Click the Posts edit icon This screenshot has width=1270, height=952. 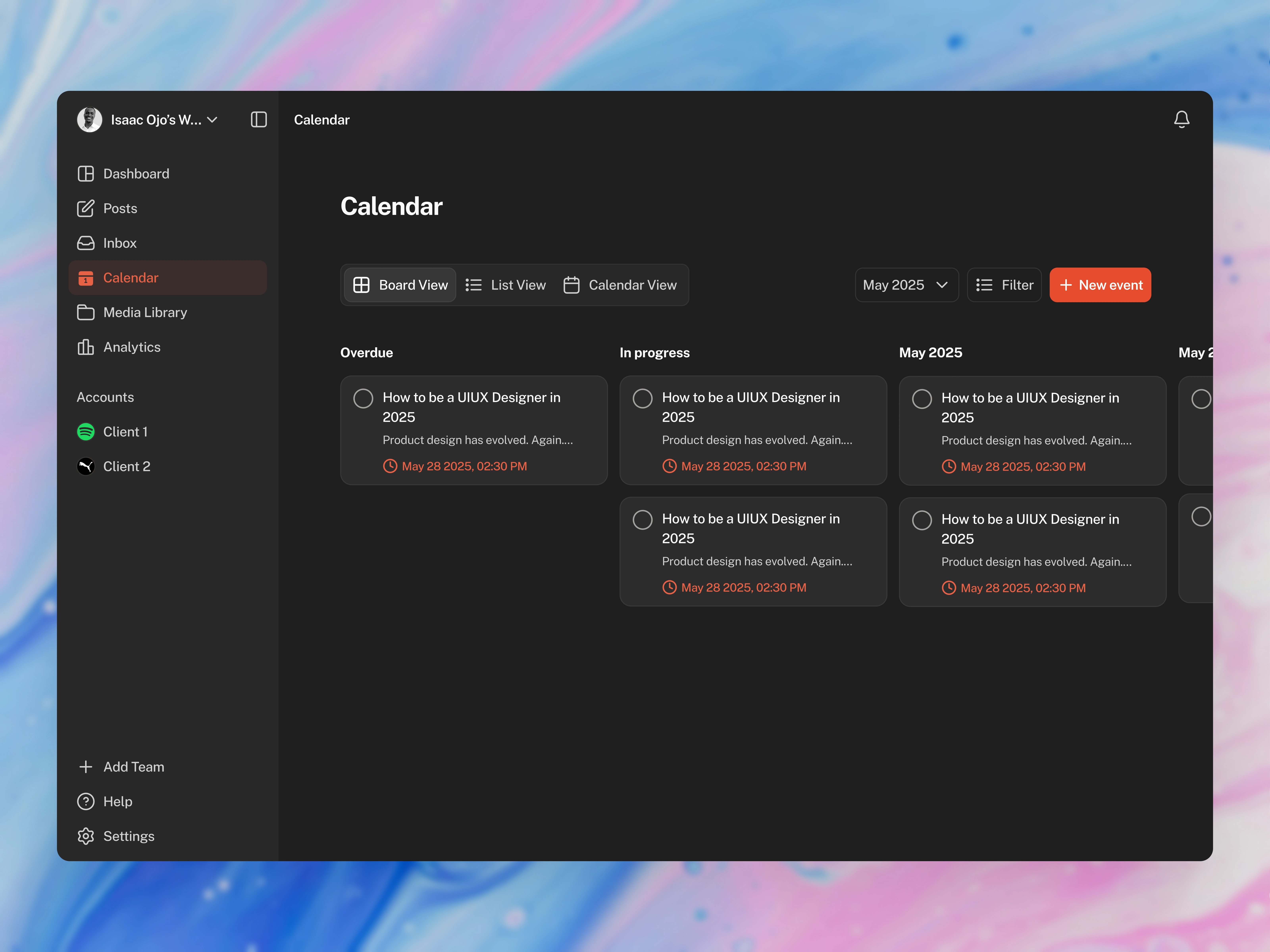[86, 208]
